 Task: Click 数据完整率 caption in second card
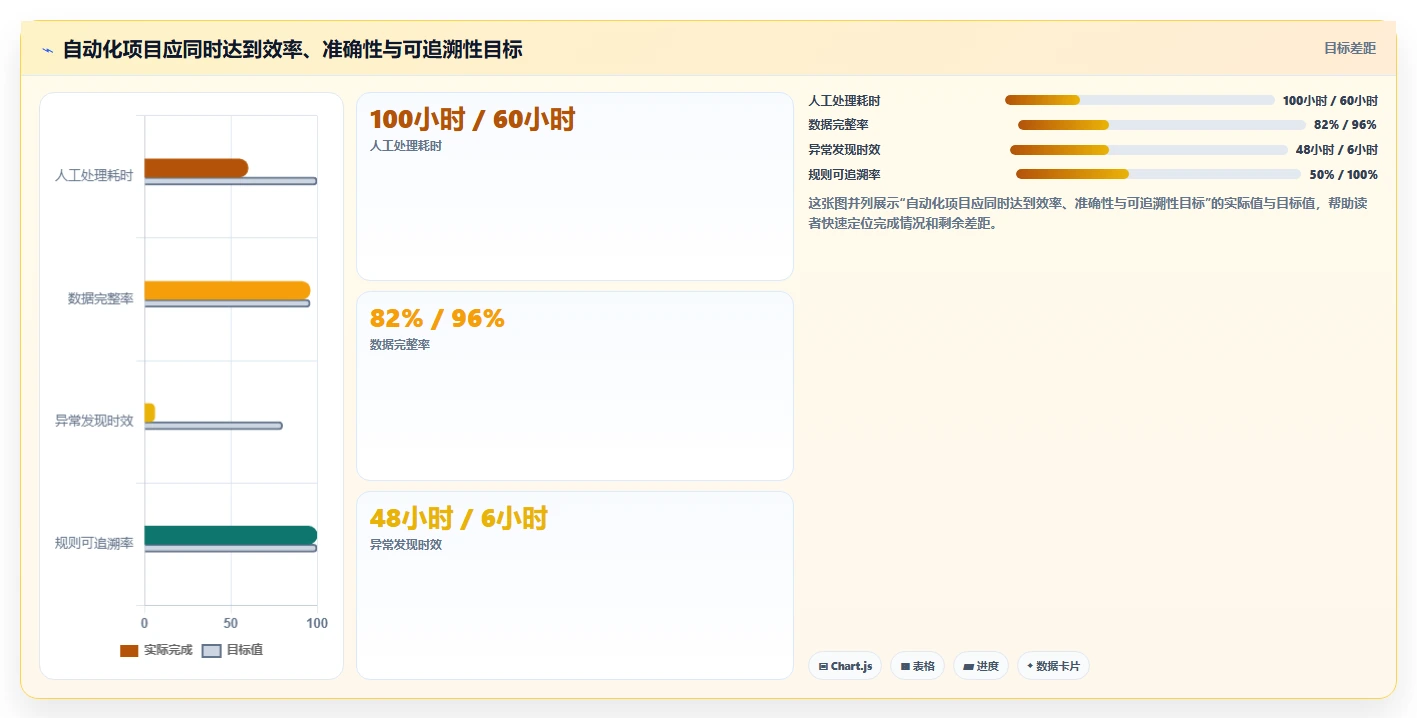click(399, 345)
